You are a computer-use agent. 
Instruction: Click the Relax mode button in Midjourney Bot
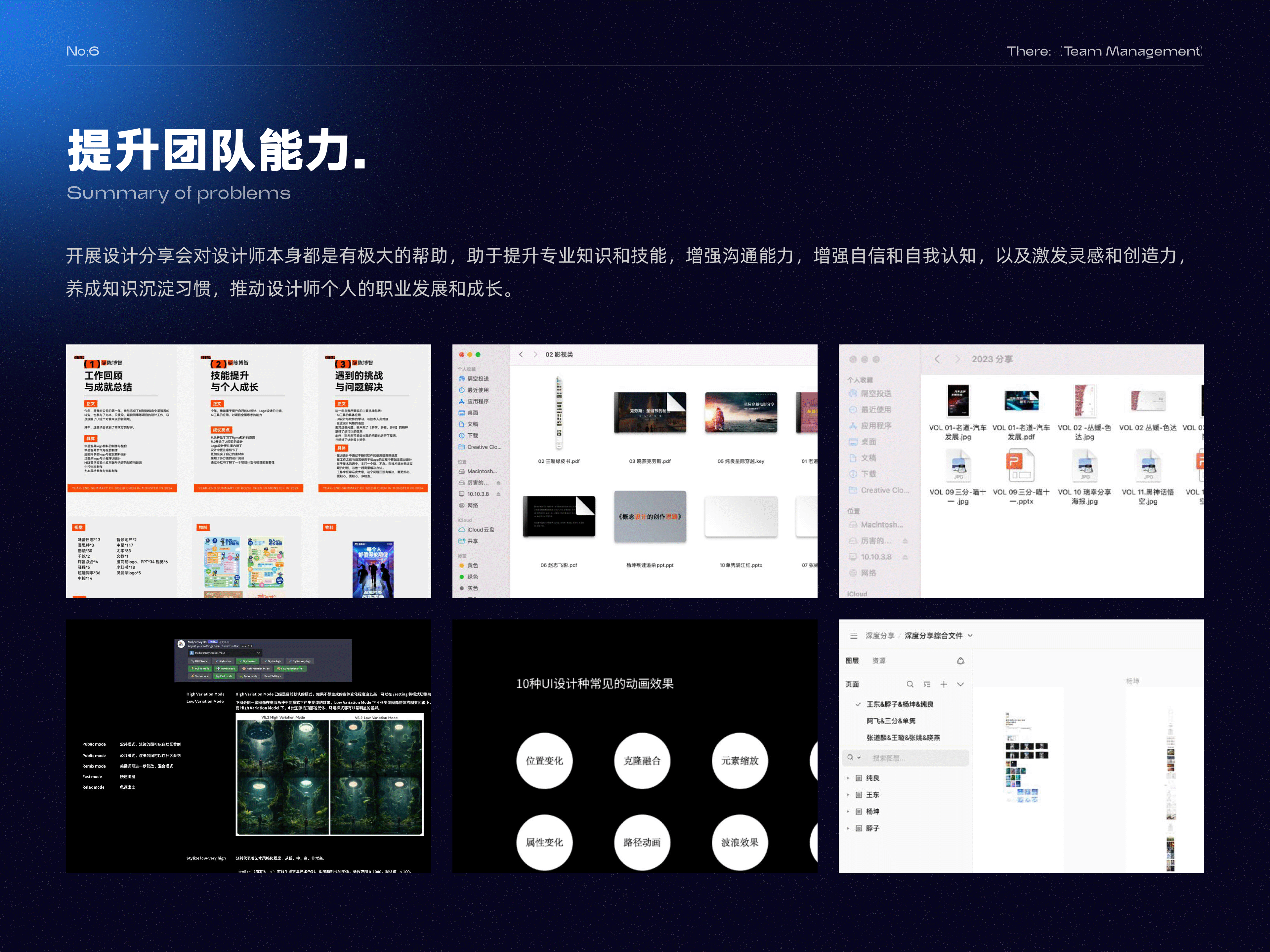[x=249, y=677]
